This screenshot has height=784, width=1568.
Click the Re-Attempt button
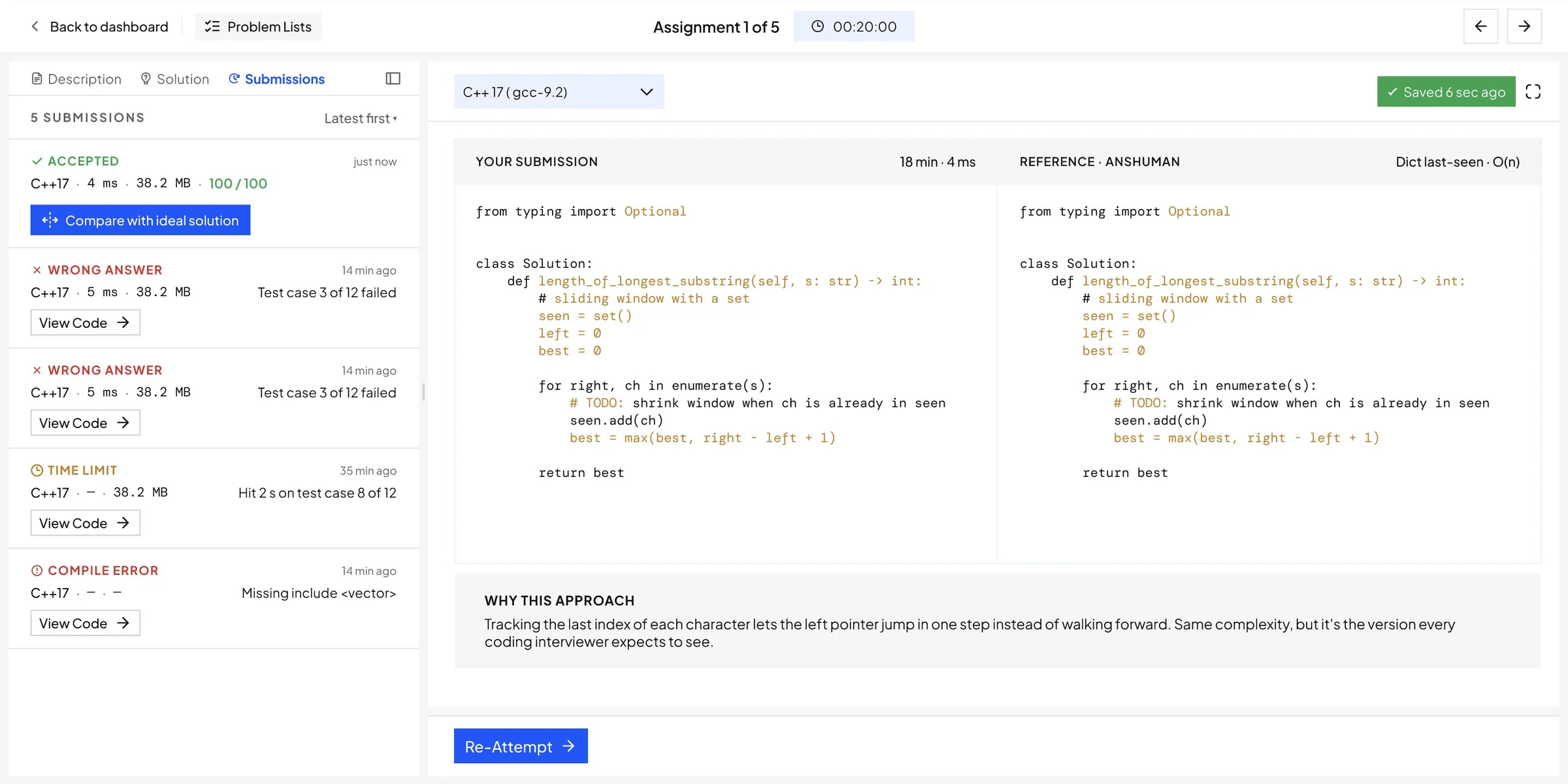[x=521, y=746]
